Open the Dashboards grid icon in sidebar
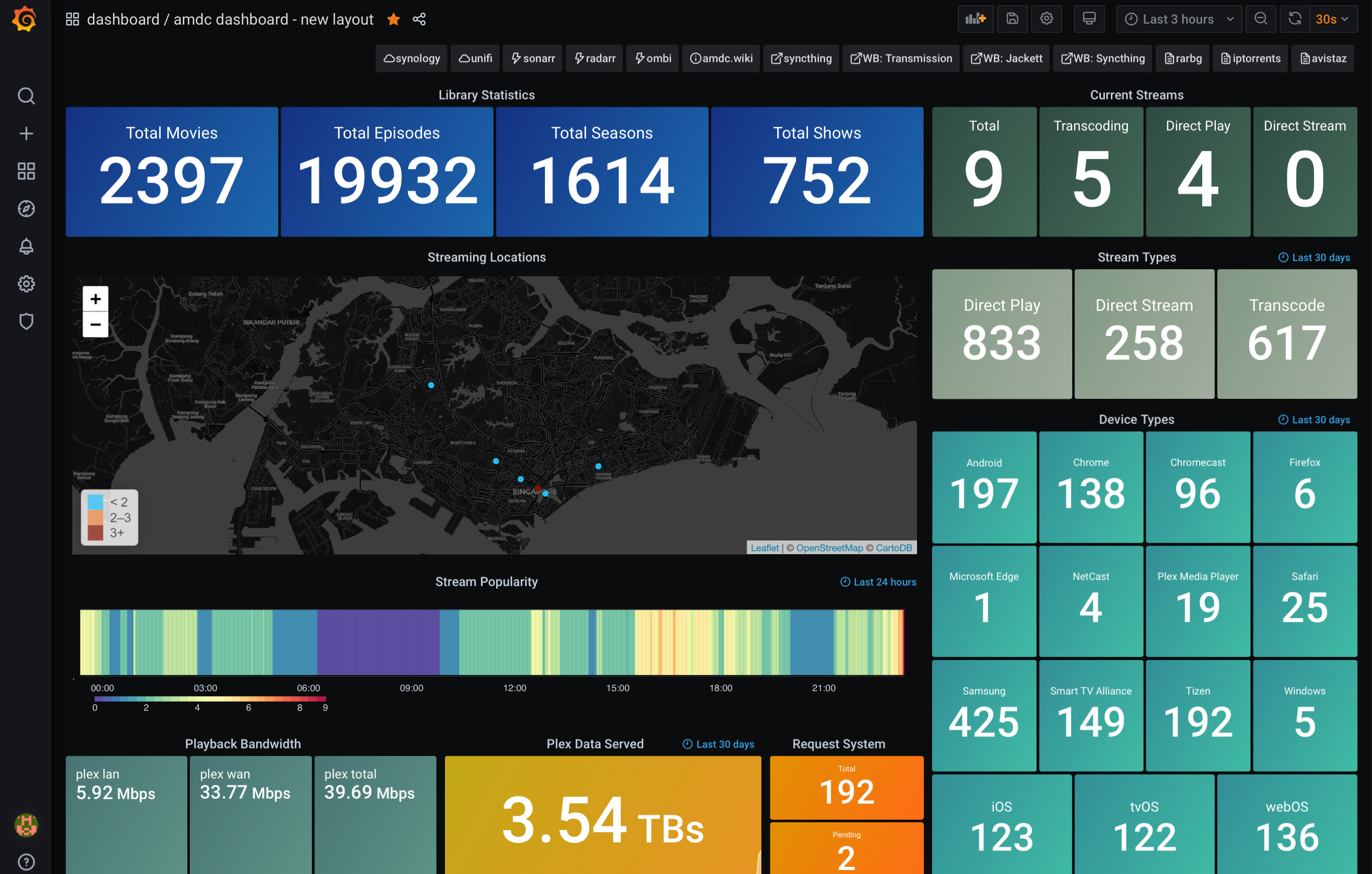 (x=26, y=171)
